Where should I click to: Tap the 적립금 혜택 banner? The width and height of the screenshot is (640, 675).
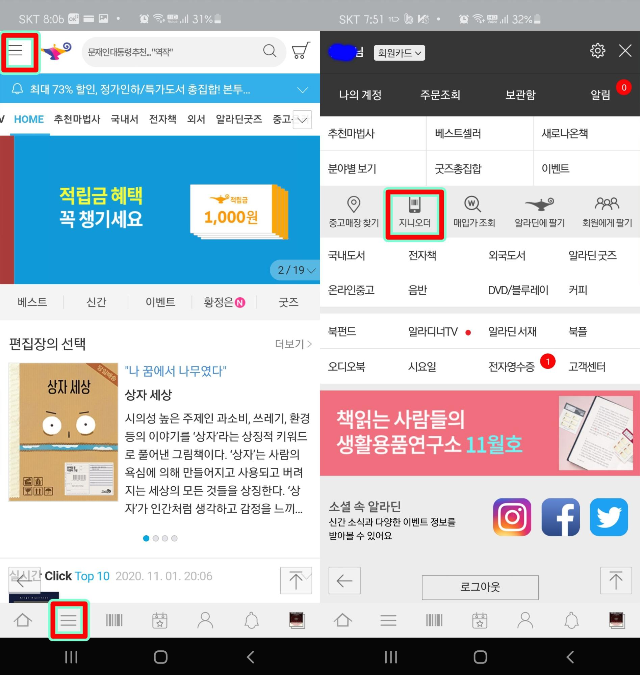coord(160,210)
